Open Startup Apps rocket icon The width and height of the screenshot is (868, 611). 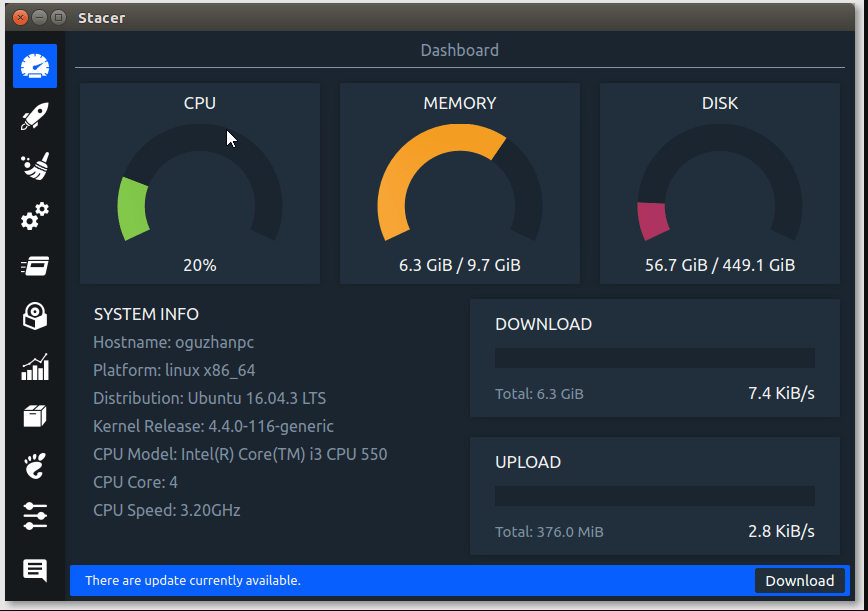click(x=35, y=116)
